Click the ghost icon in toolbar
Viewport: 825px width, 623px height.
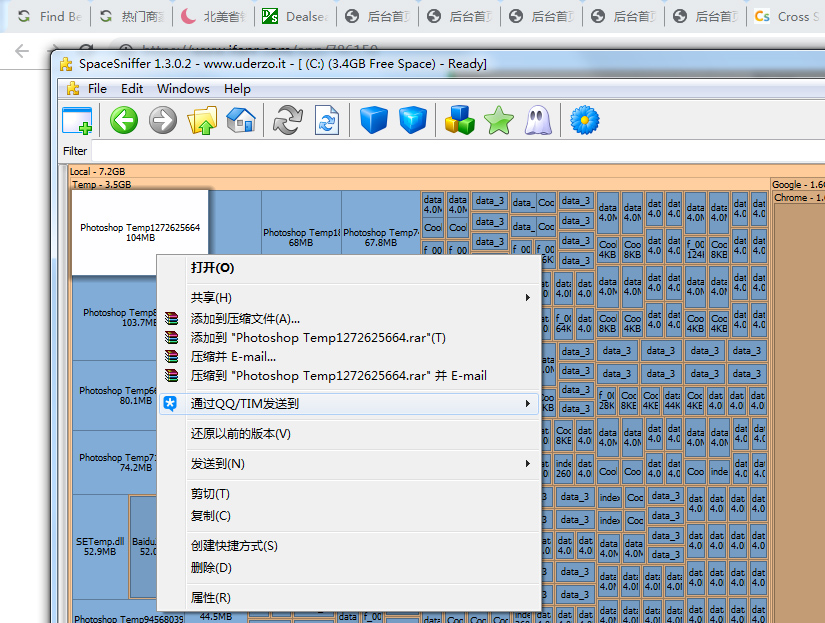click(x=538, y=121)
